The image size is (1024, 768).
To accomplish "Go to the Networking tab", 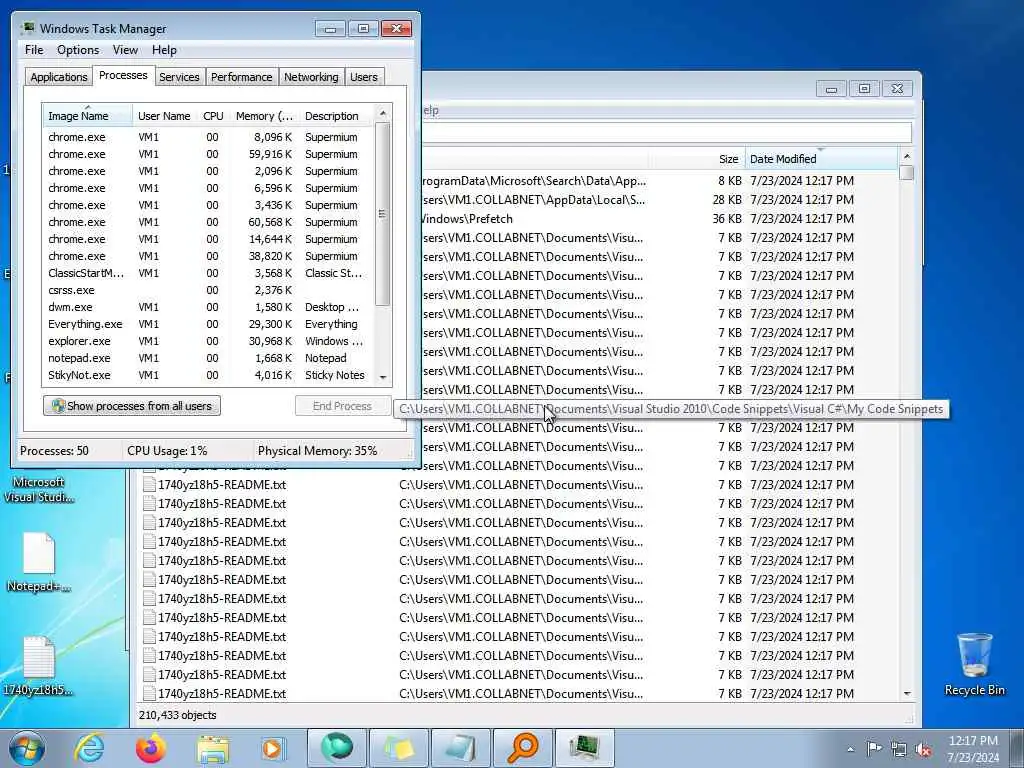I will click(x=312, y=77).
